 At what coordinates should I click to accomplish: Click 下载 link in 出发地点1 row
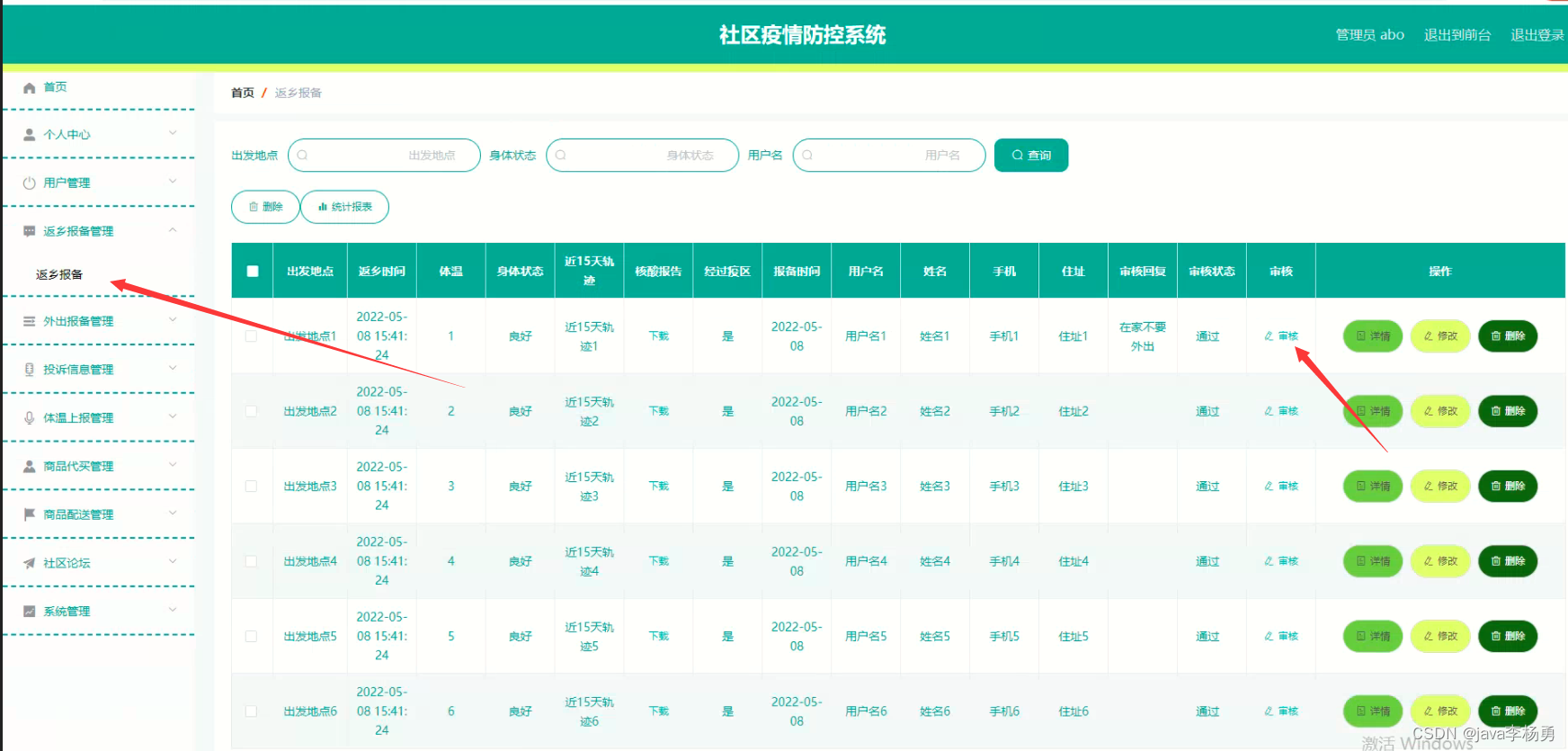(659, 336)
